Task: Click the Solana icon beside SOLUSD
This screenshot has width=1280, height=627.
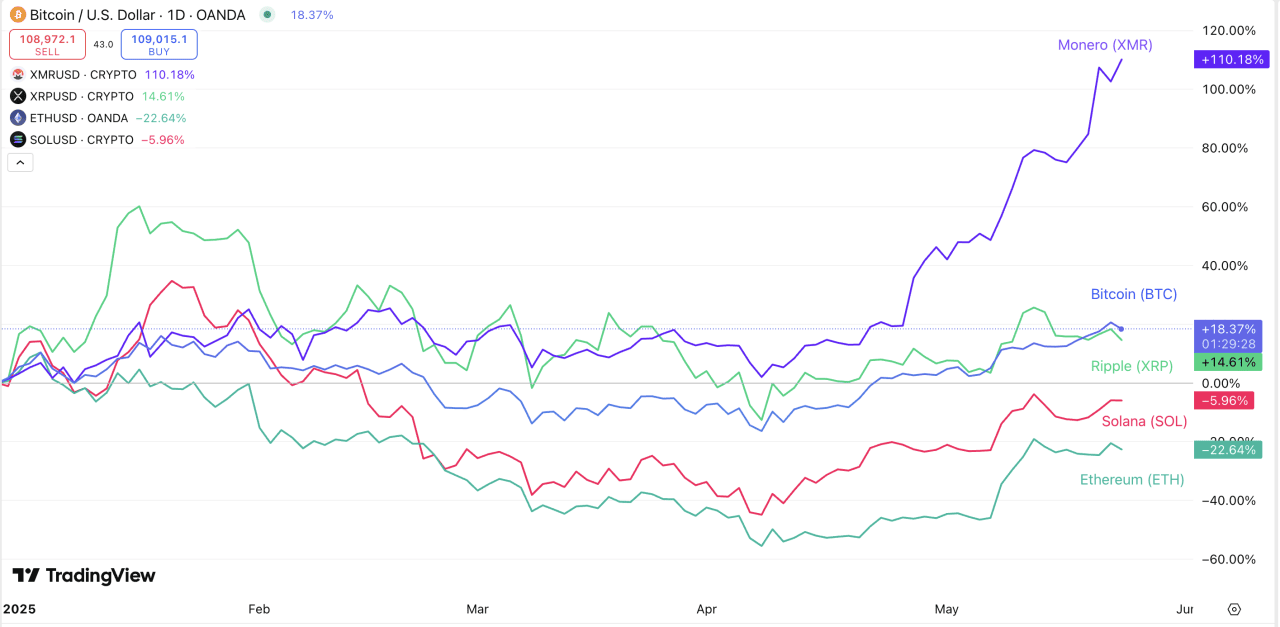Action: pyautogui.click(x=16, y=139)
